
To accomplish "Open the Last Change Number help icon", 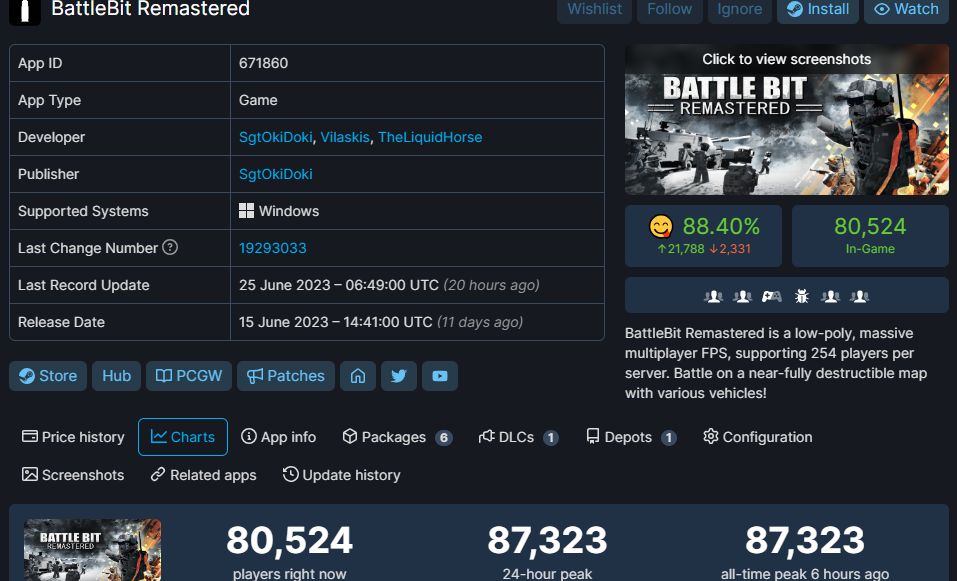I will pos(170,247).
